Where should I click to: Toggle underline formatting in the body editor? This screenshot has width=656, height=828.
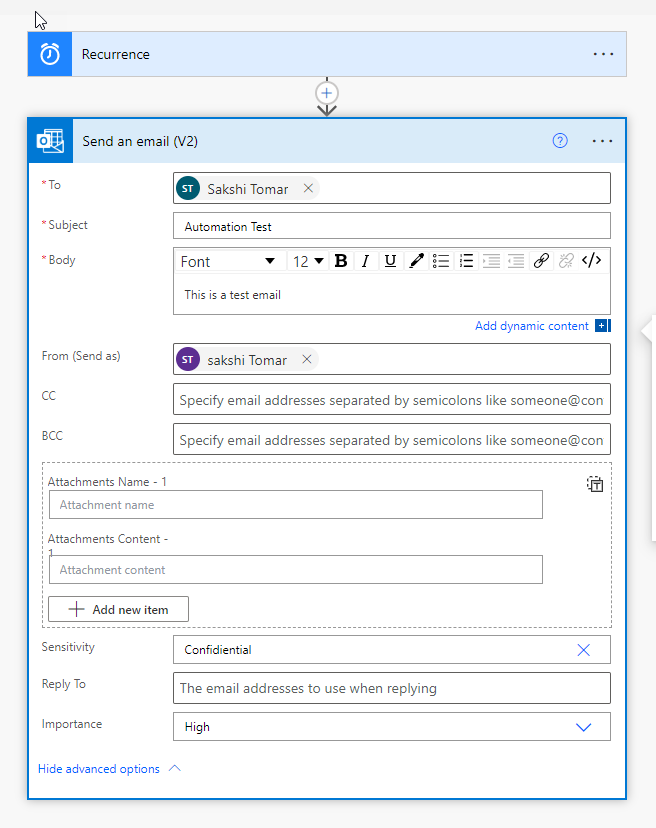(390, 261)
